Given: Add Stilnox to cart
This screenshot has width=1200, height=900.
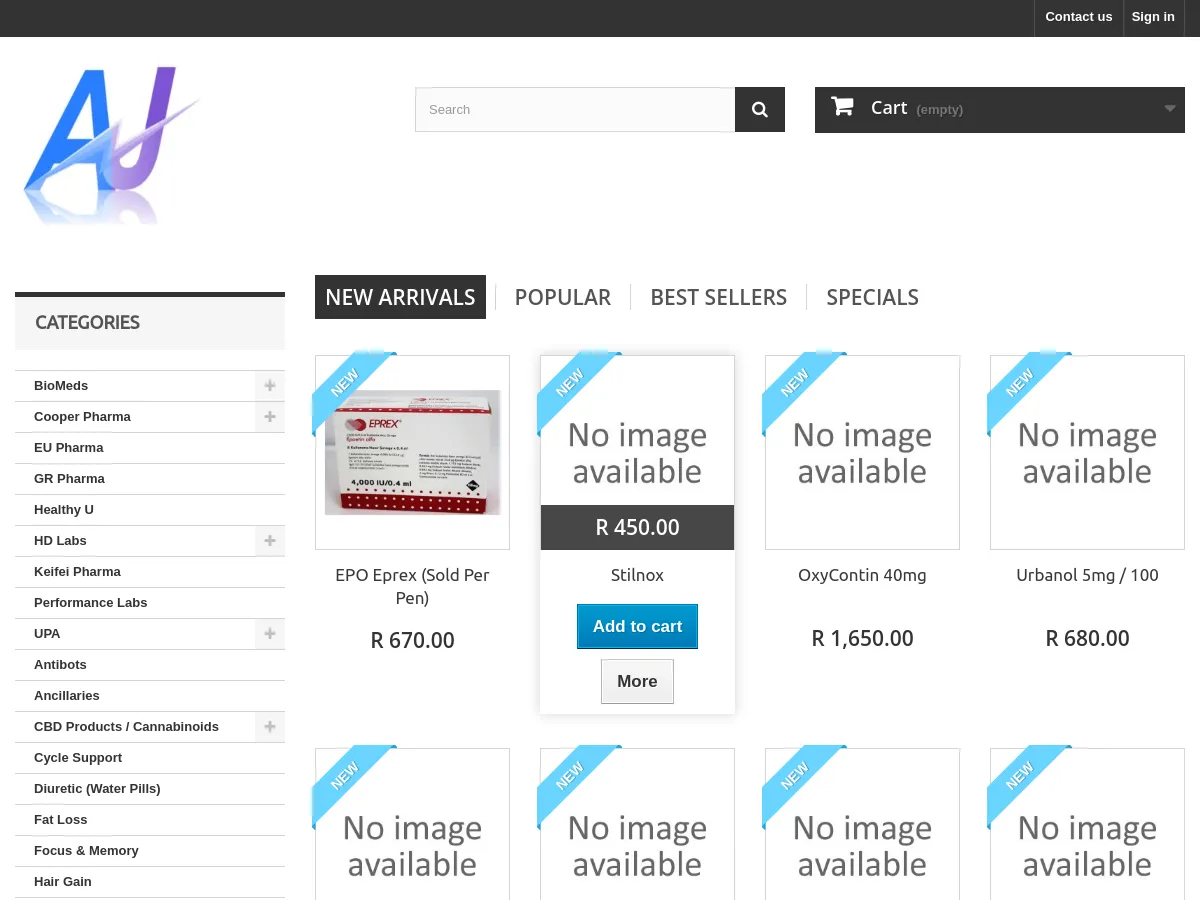Looking at the screenshot, I should point(637,627).
